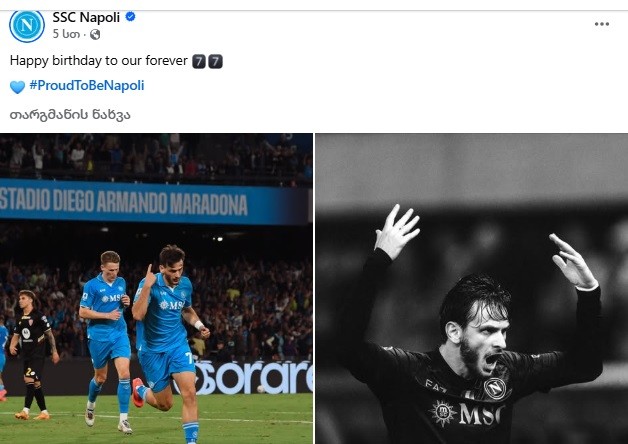Click the first keycap 7 emoji

pyautogui.click(x=199, y=61)
